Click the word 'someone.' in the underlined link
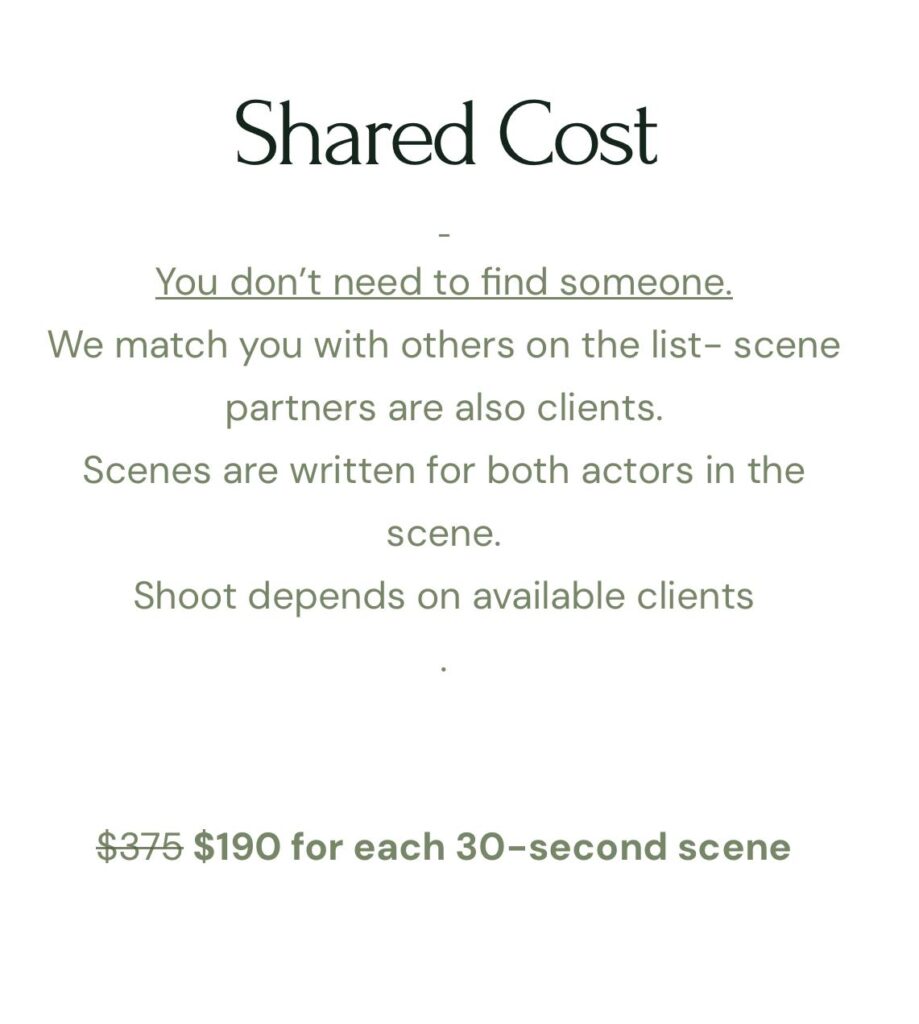 (645, 282)
